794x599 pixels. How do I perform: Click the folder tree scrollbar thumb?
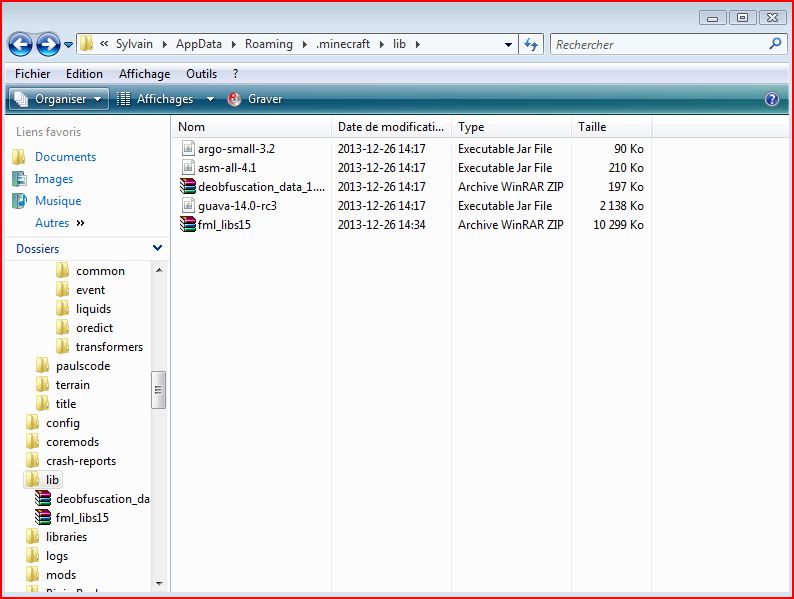coord(158,389)
